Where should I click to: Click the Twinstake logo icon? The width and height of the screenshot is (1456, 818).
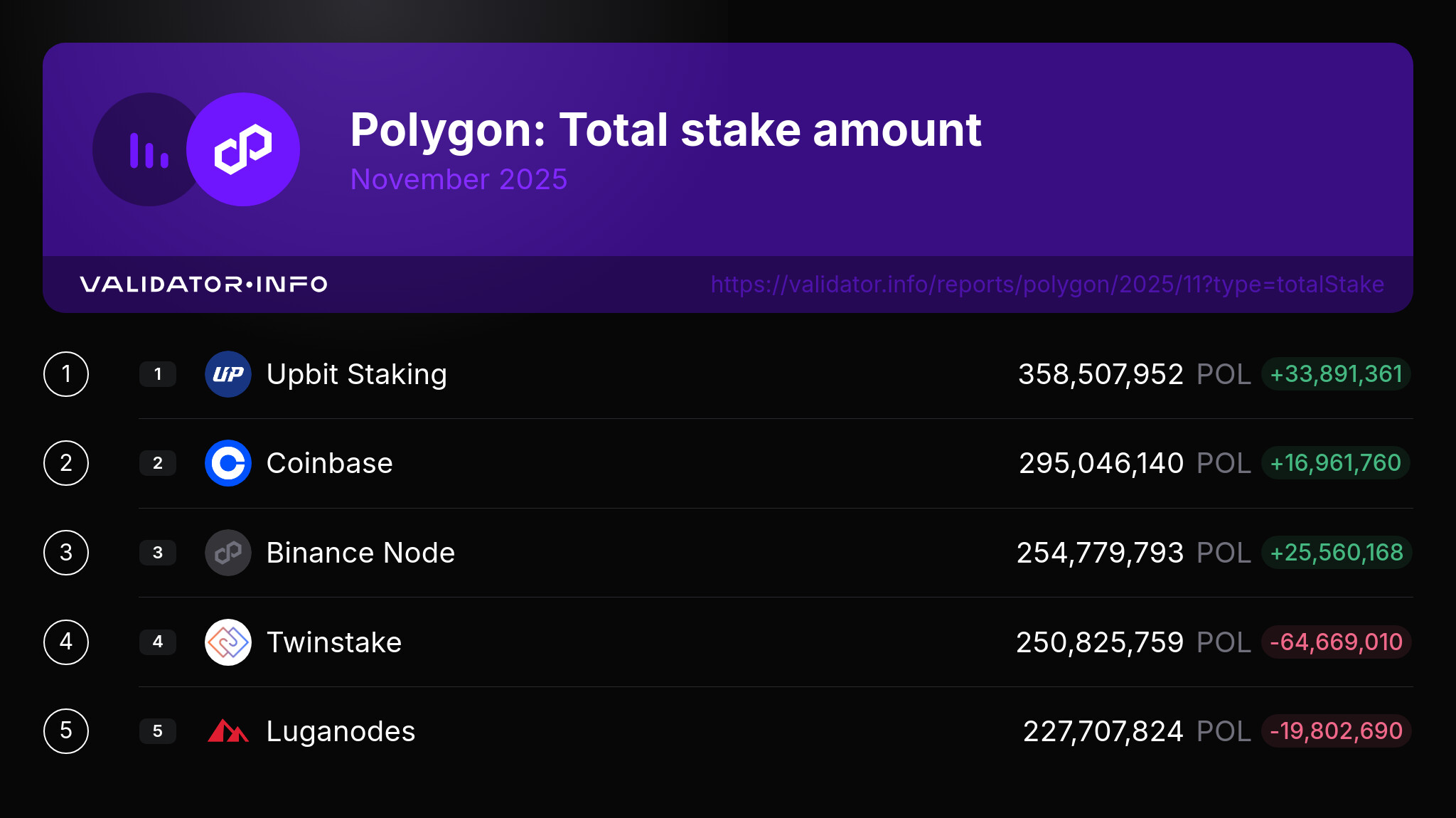228,642
